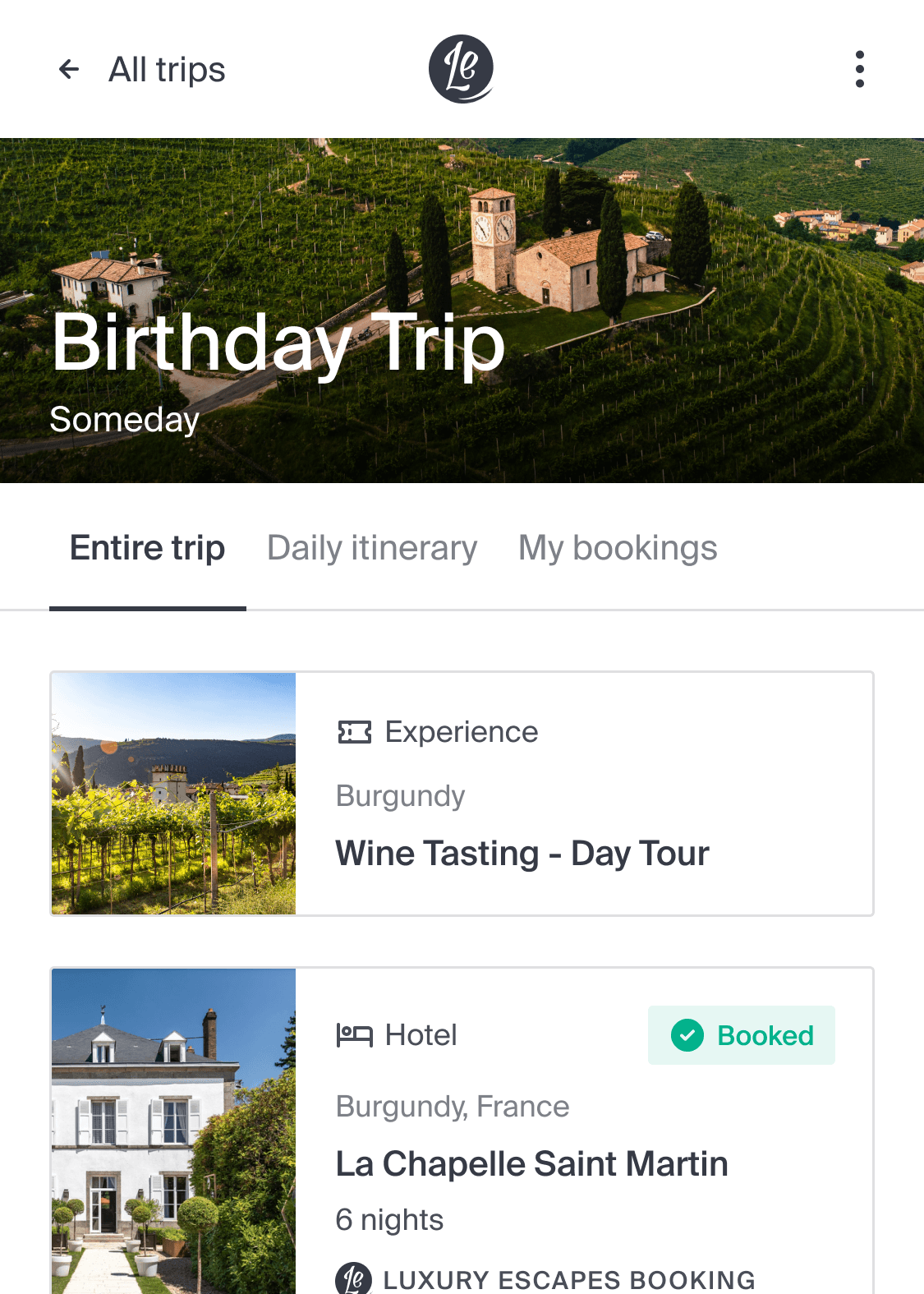Click the Luxury Escapes Booking label

(x=568, y=1280)
